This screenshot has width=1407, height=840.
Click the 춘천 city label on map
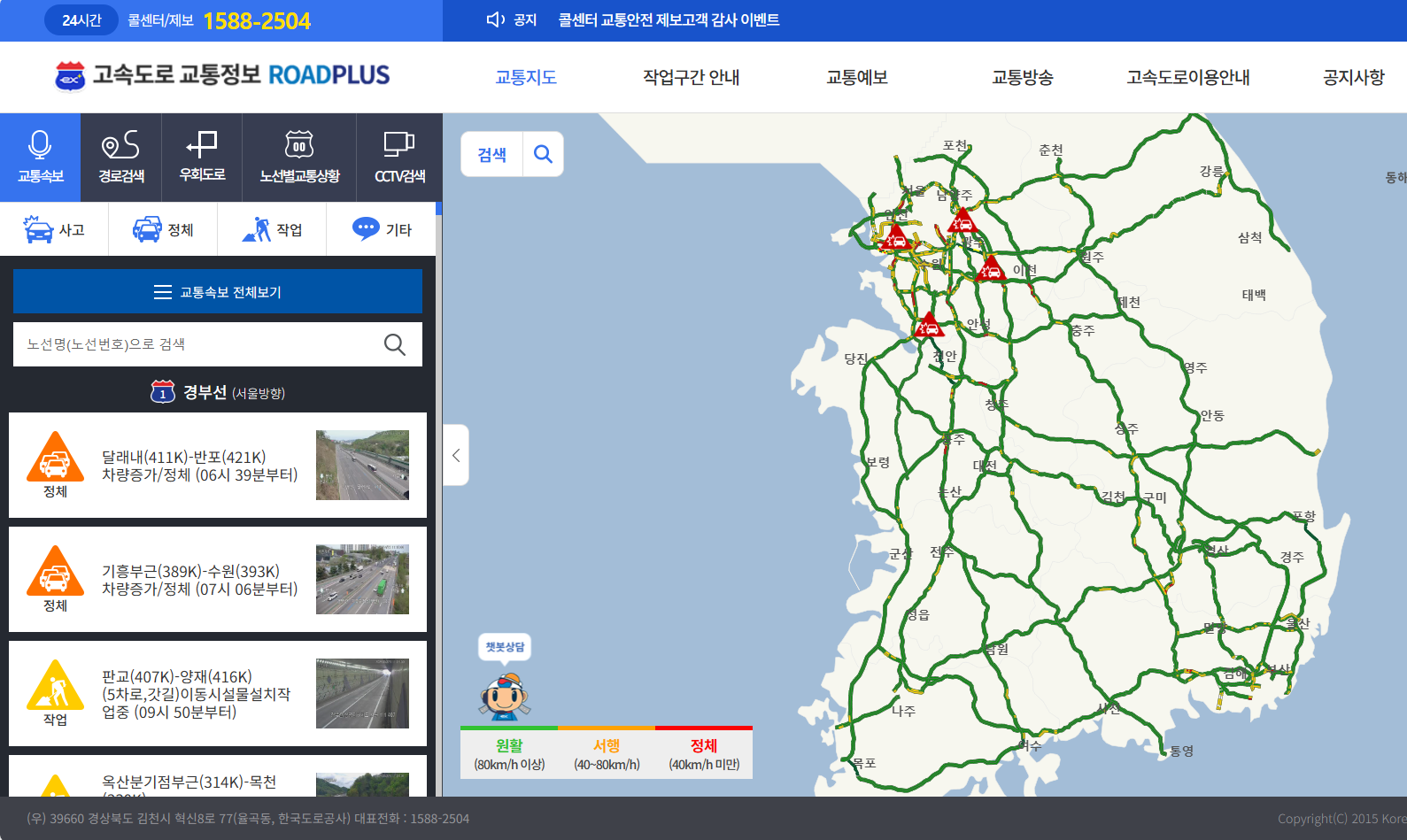click(1050, 150)
